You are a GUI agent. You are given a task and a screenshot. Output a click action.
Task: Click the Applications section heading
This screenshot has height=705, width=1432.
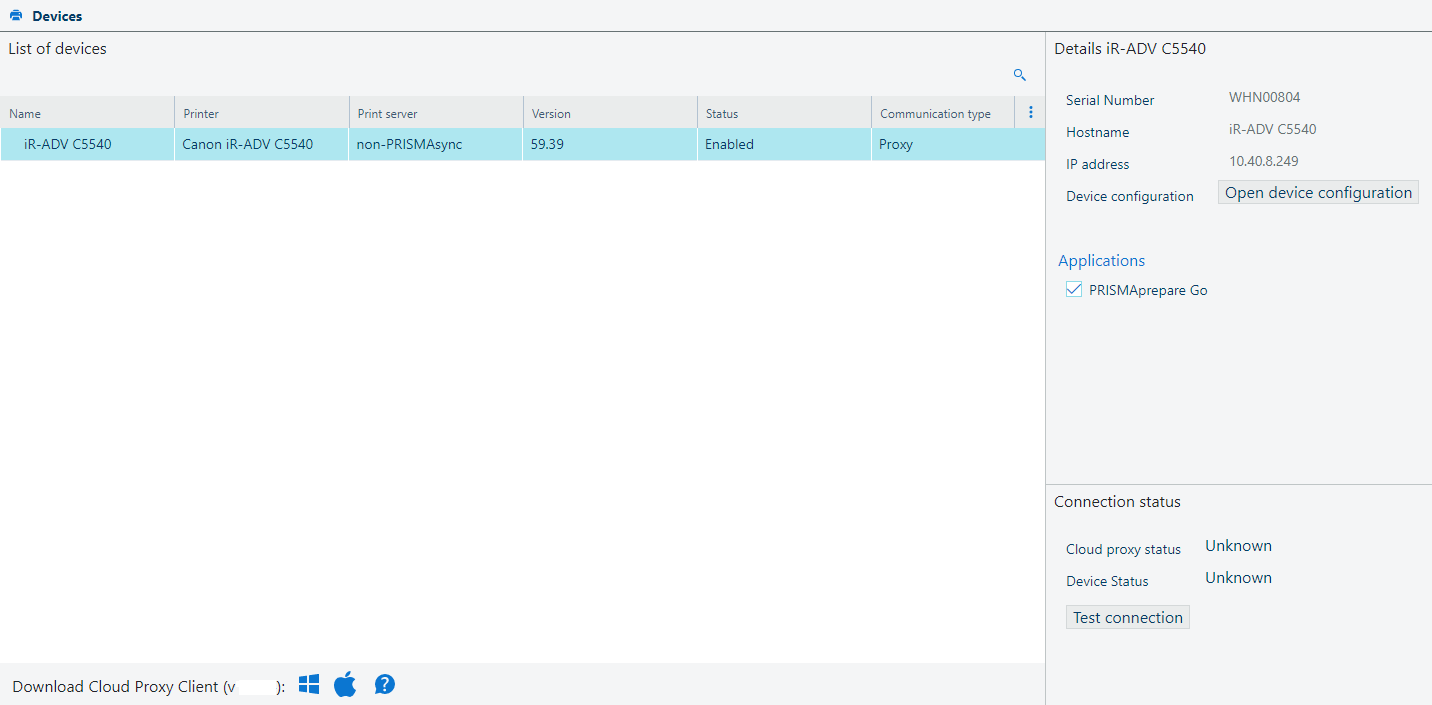pyautogui.click(x=1101, y=260)
